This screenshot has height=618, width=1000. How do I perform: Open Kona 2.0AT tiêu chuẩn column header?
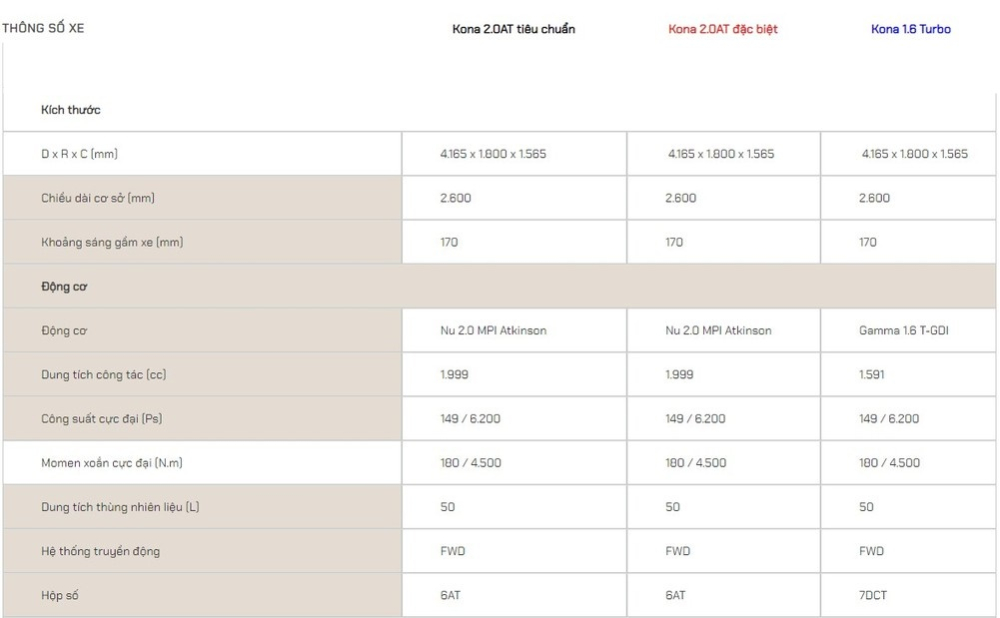[513, 29]
